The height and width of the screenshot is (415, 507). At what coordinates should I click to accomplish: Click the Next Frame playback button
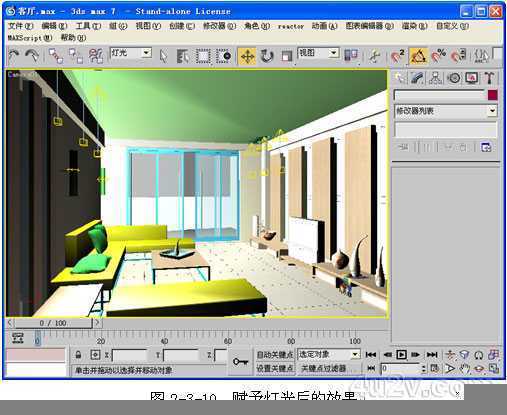coord(416,355)
